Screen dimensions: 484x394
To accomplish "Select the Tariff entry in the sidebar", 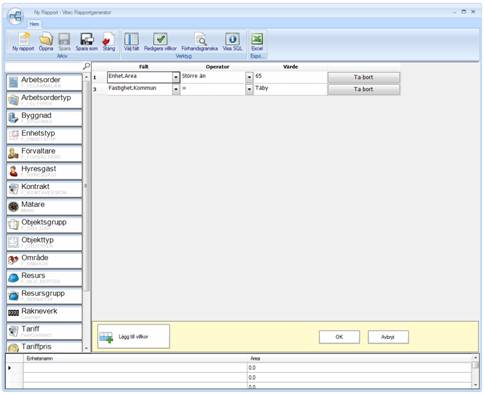I will [44, 331].
